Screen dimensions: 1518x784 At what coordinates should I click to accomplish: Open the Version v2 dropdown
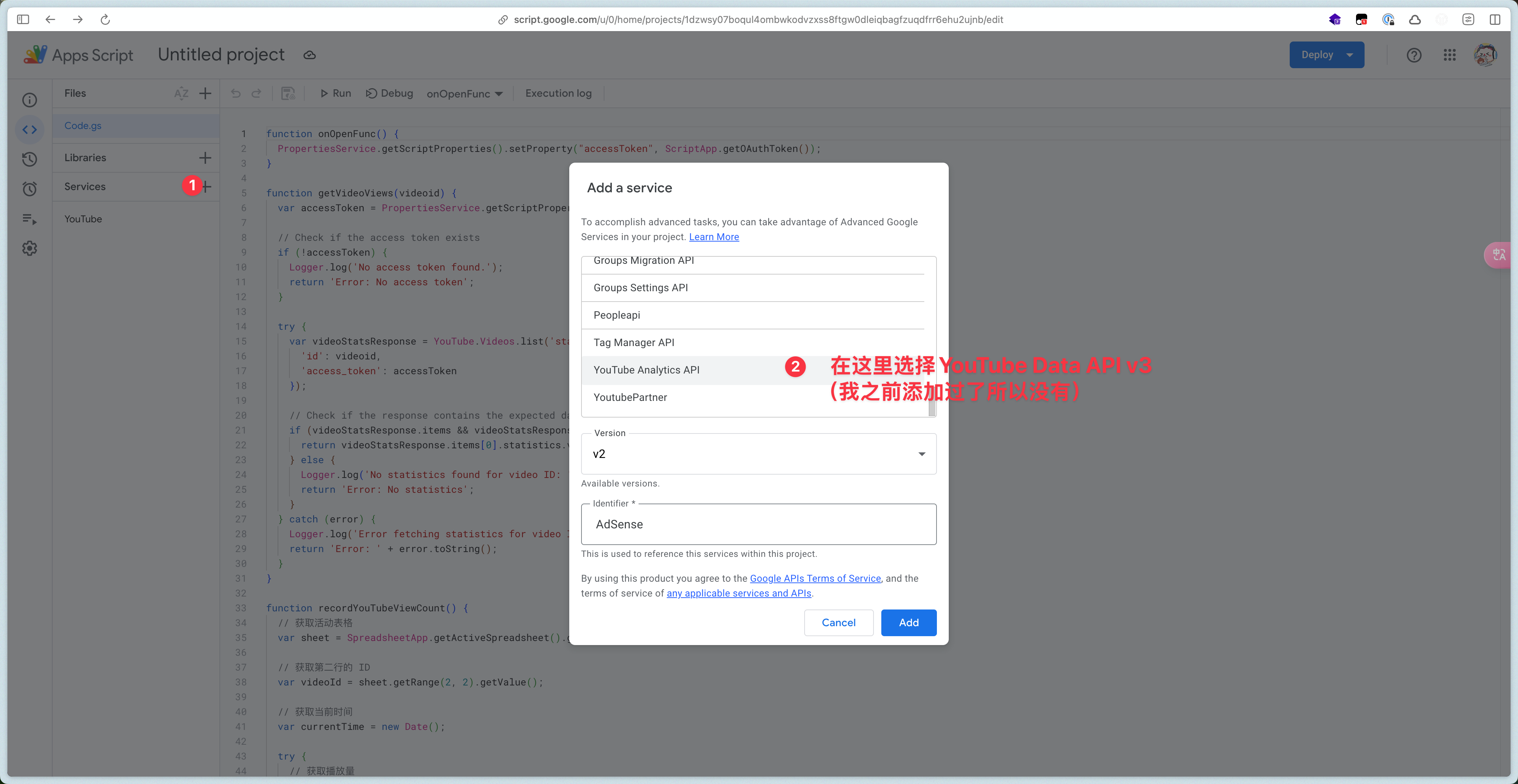pyautogui.click(x=758, y=454)
